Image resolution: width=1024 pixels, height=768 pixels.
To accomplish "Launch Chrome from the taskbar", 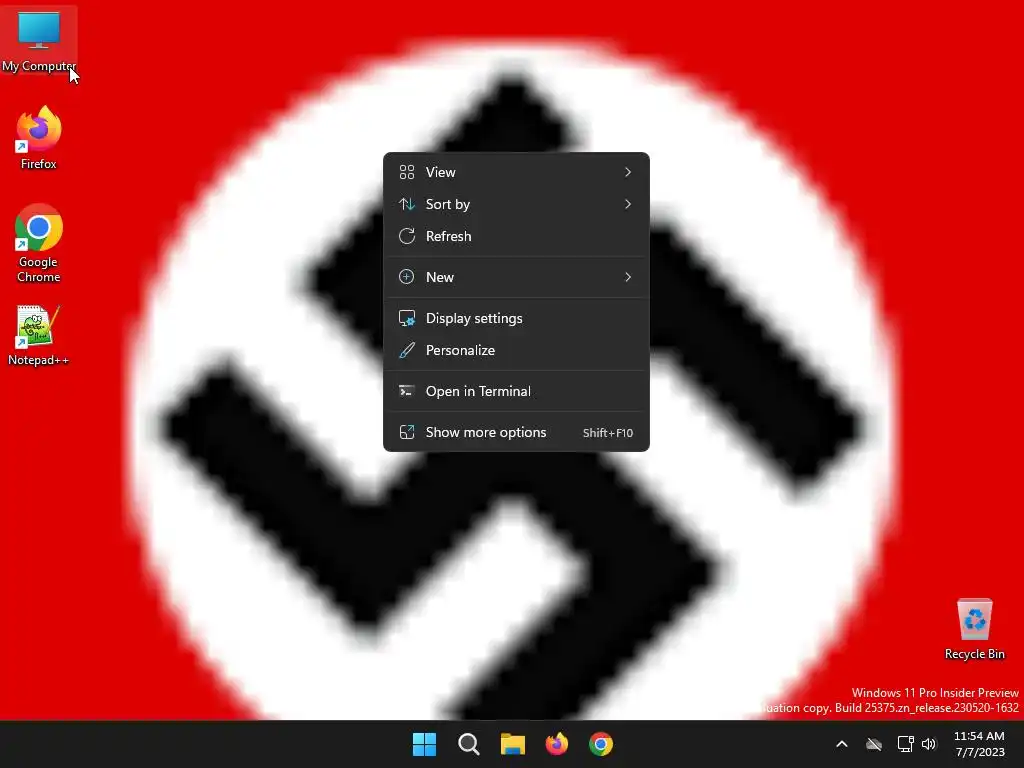I will click(x=601, y=744).
